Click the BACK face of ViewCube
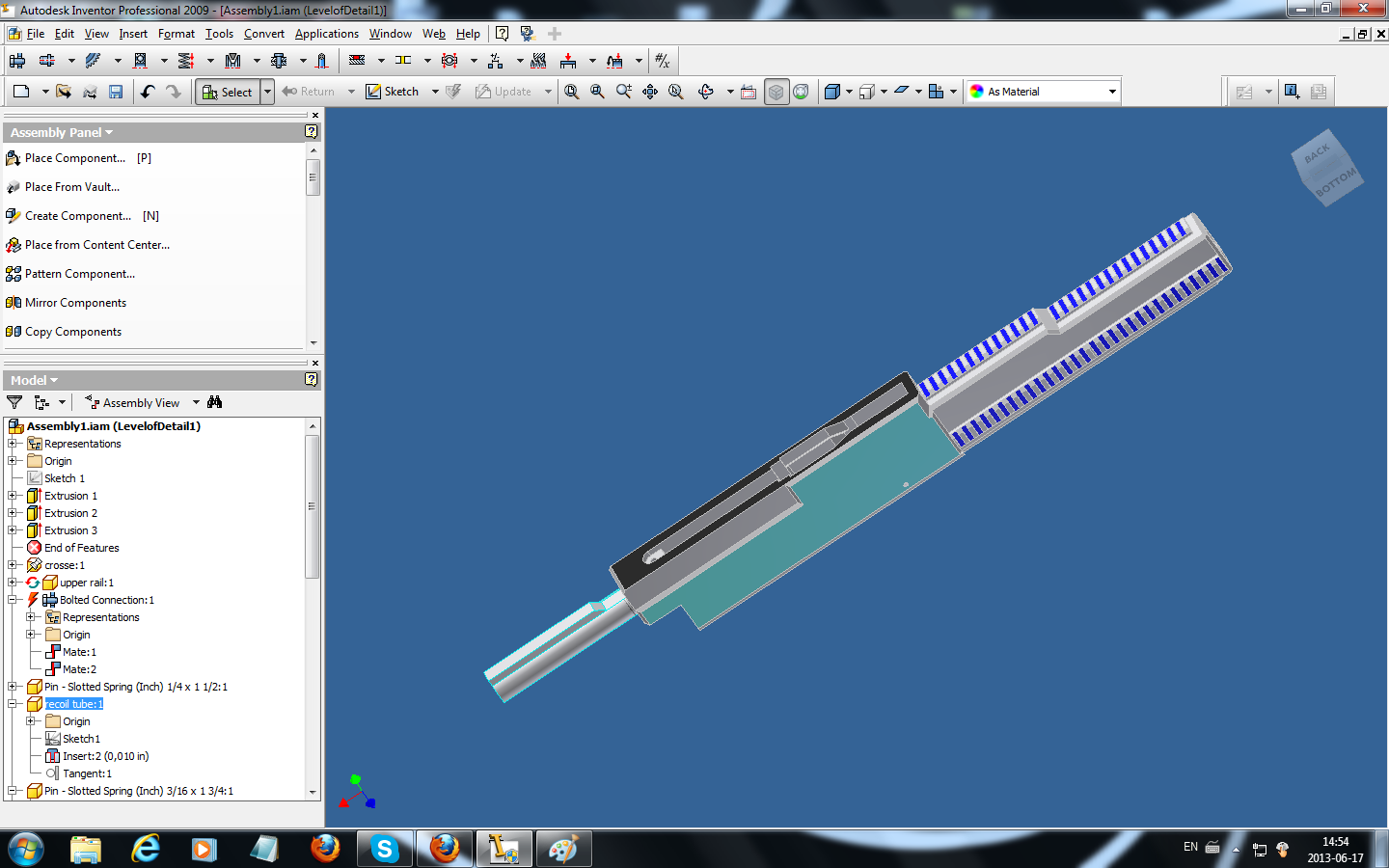This screenshot has width=1389, height=868. pos(1317,153)
